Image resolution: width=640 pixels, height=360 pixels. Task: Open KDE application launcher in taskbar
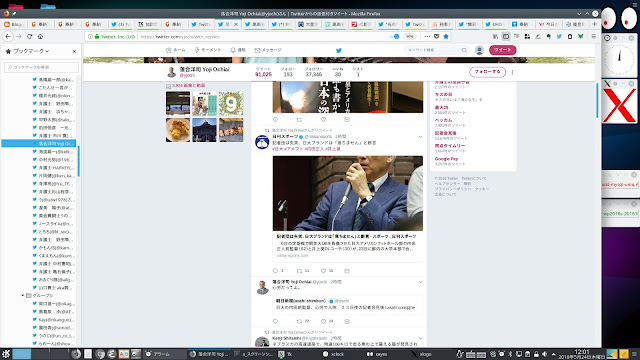coord(6,354)
